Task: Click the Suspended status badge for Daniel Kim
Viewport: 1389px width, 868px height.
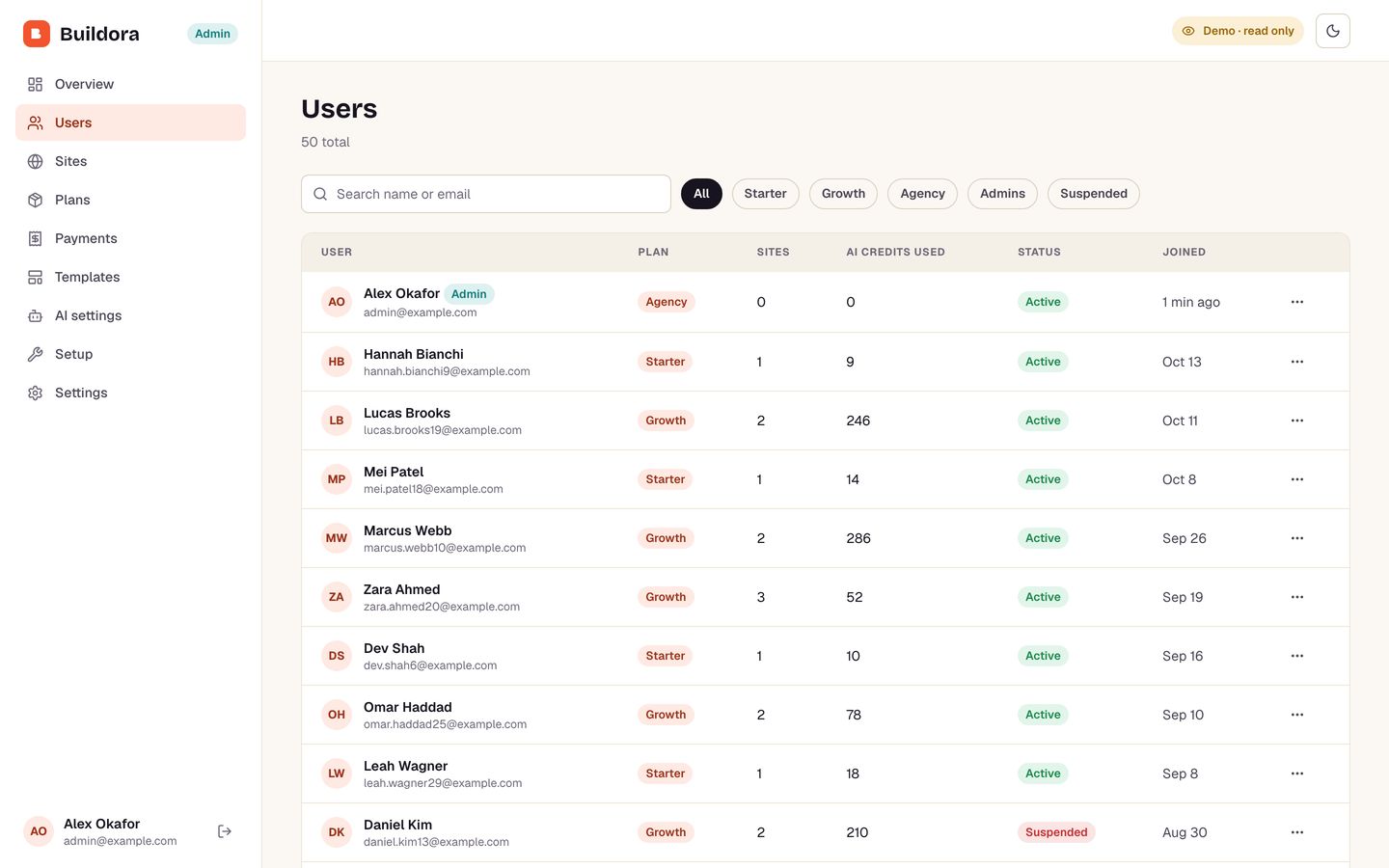Action: coord(1056,832)
